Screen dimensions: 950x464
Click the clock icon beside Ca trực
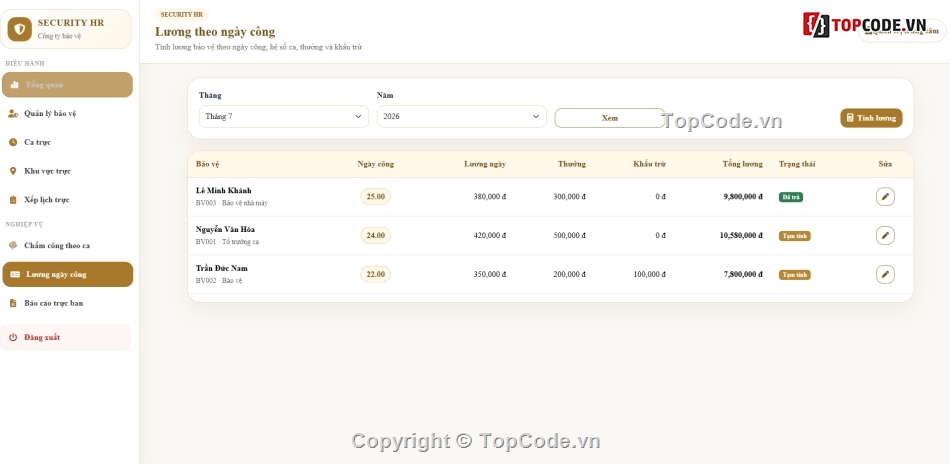13,142
